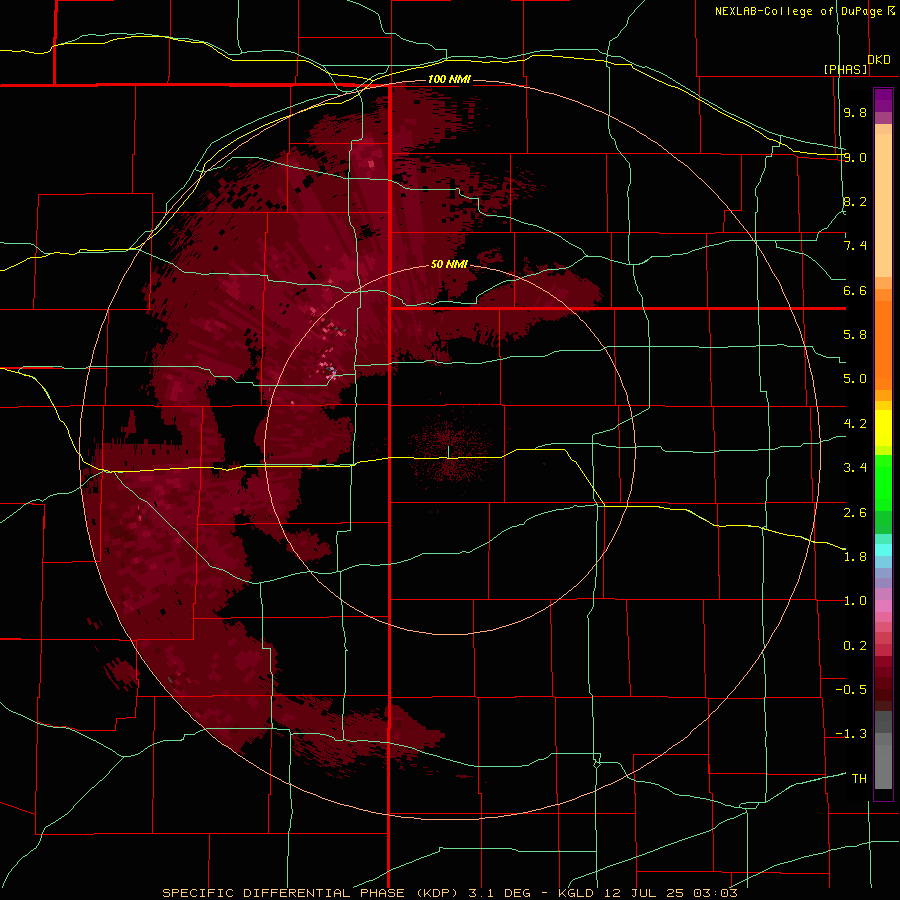Click the 7.4 scale value
This screenshot has height=900, width=900.
tap(855, 246)
